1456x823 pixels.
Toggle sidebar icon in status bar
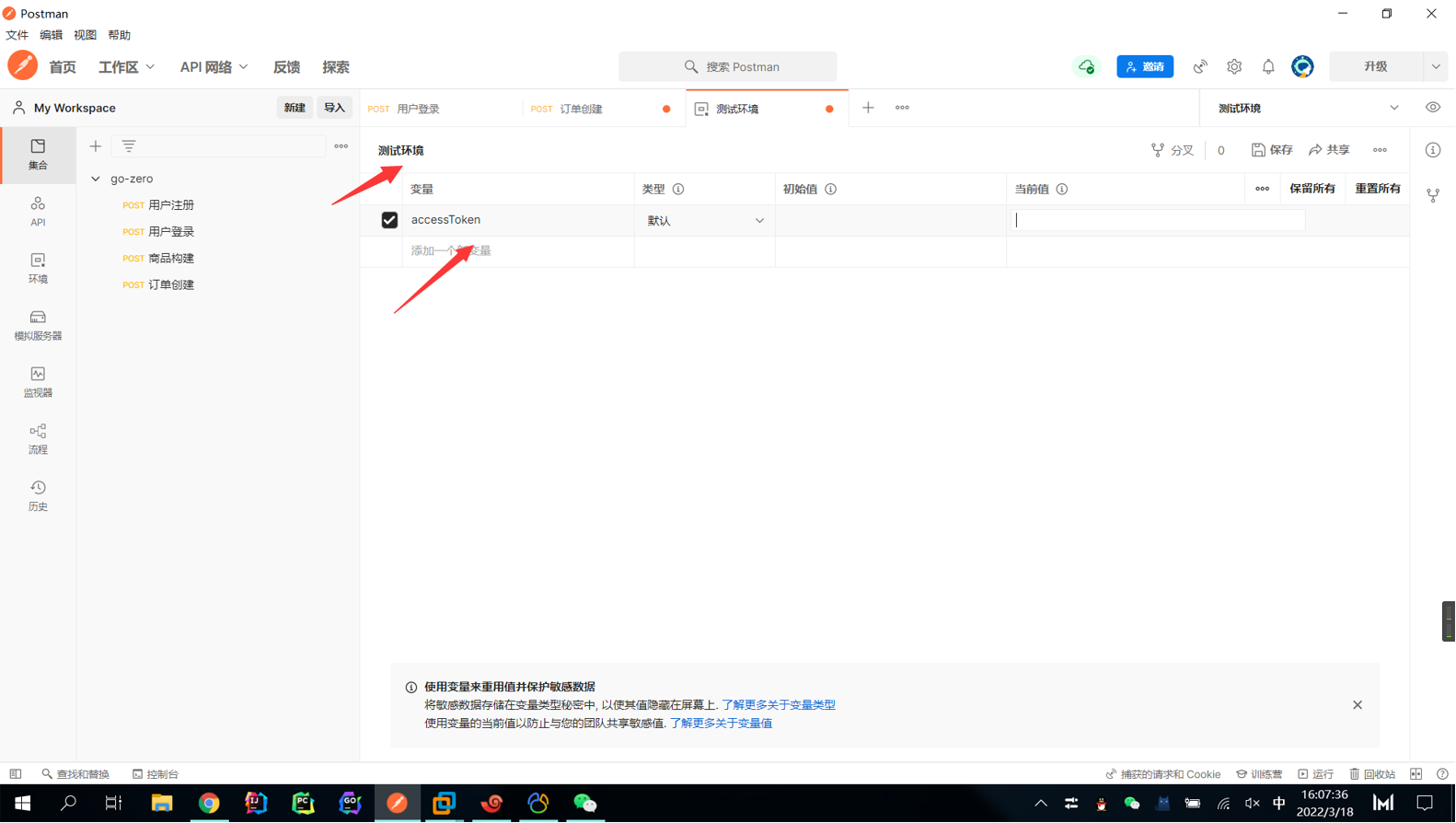(x=16, y=774)
